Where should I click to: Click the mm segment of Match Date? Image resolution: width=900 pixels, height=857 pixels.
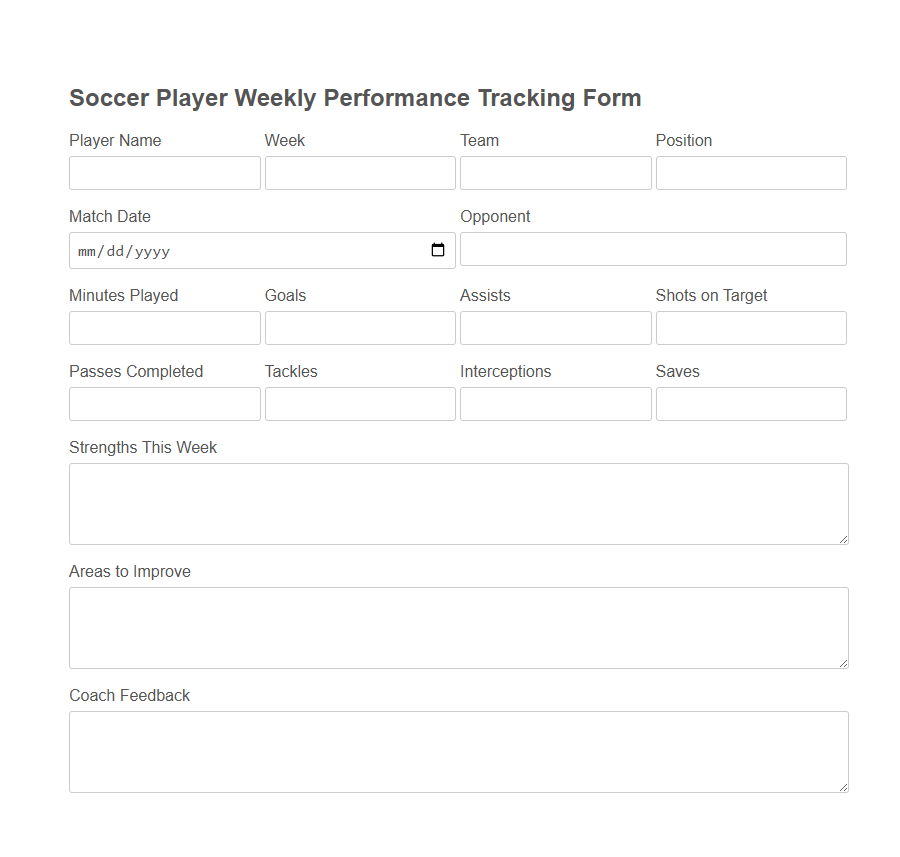88,251
